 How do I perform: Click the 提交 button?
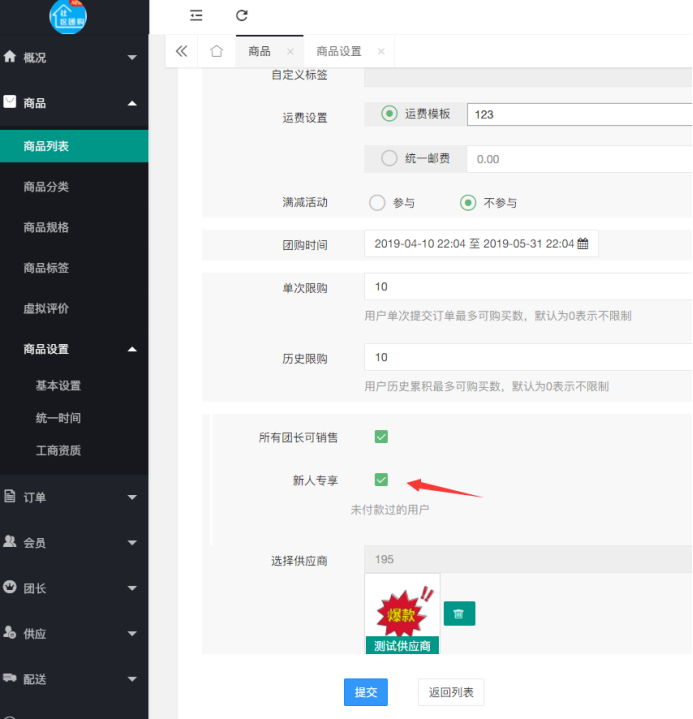[x=365, y=692]
